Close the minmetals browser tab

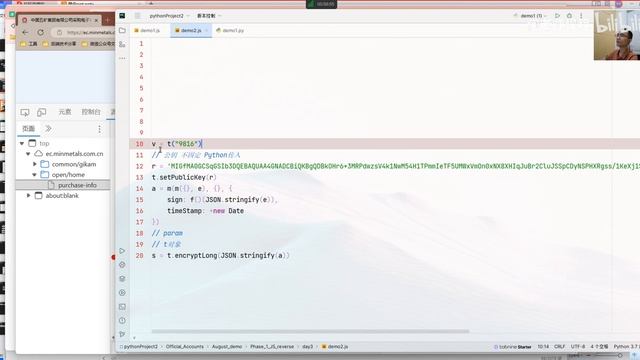click(x=96, y=20)
